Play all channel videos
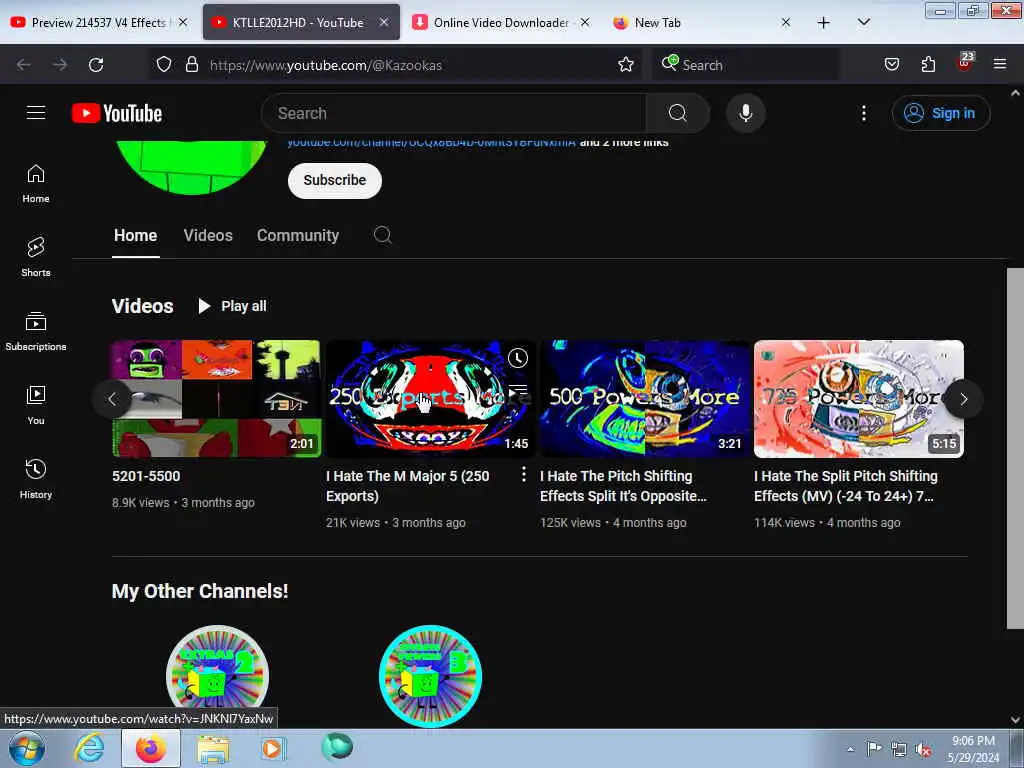The width and height of the screenshot is (1024, 768). pyautogui.click(x=232, y=306)
